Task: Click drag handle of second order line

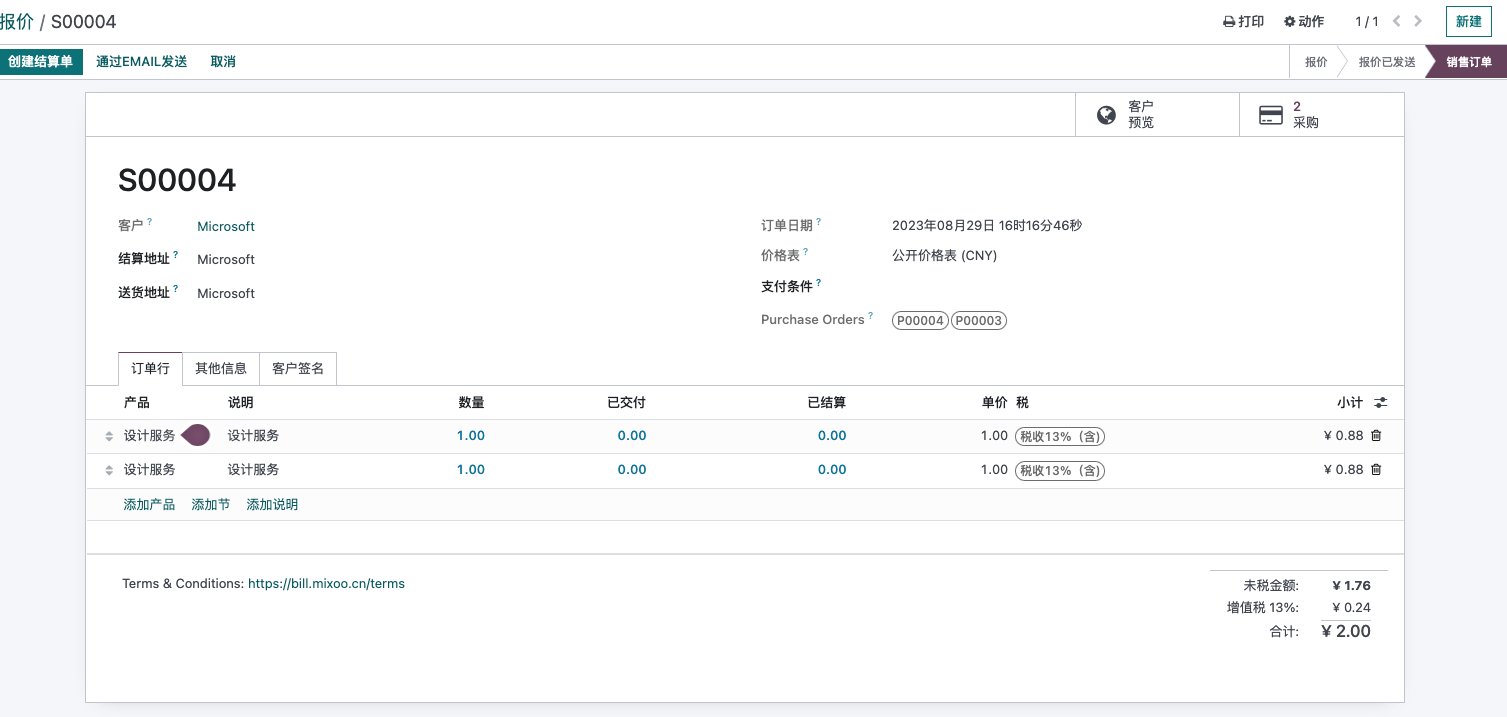Action: tap(109, 470)
